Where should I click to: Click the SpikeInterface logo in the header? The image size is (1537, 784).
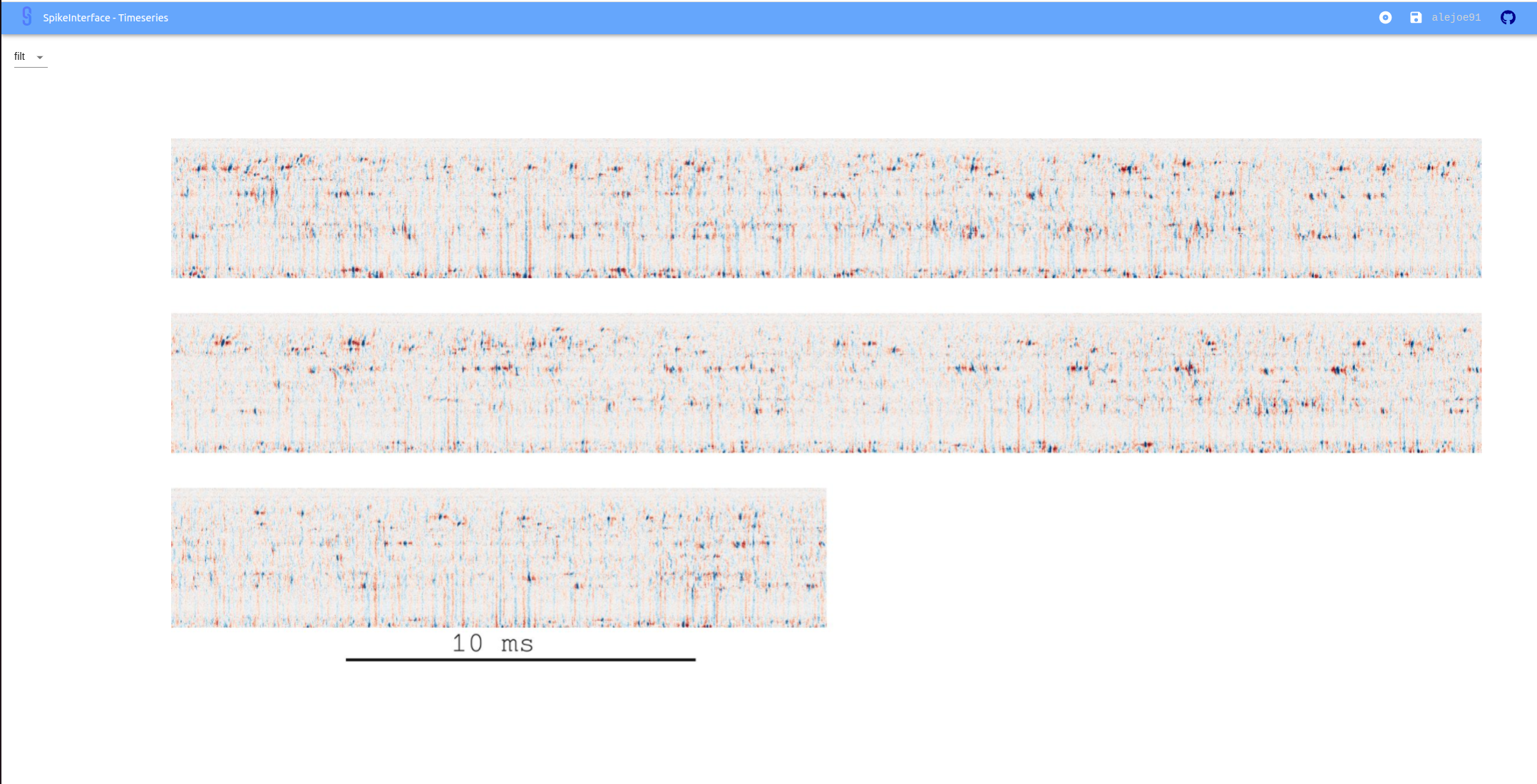pyautogui.click(x=28, y=16)
